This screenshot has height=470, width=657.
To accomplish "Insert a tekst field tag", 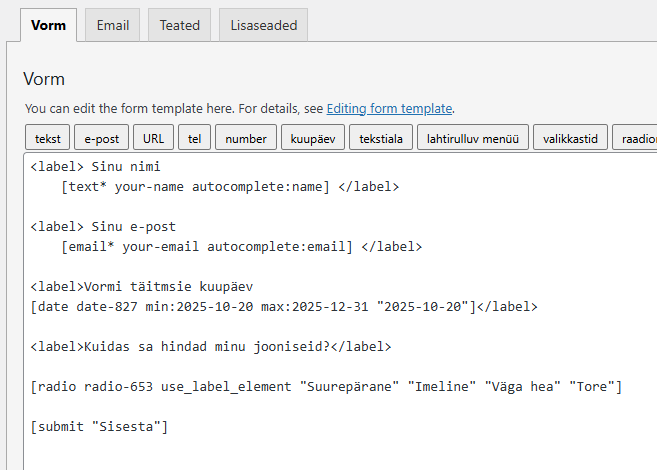I will coord(47,139).
